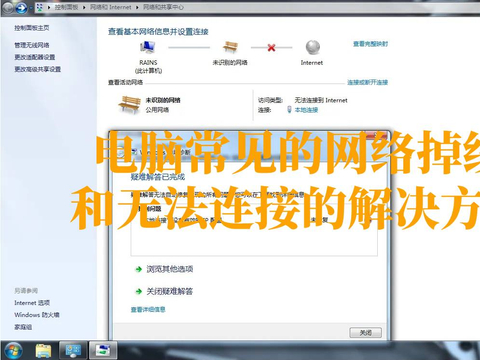Click the Control Panel icon in address bar
This screenshot has height=360, width=480.
tap(39, 7)
